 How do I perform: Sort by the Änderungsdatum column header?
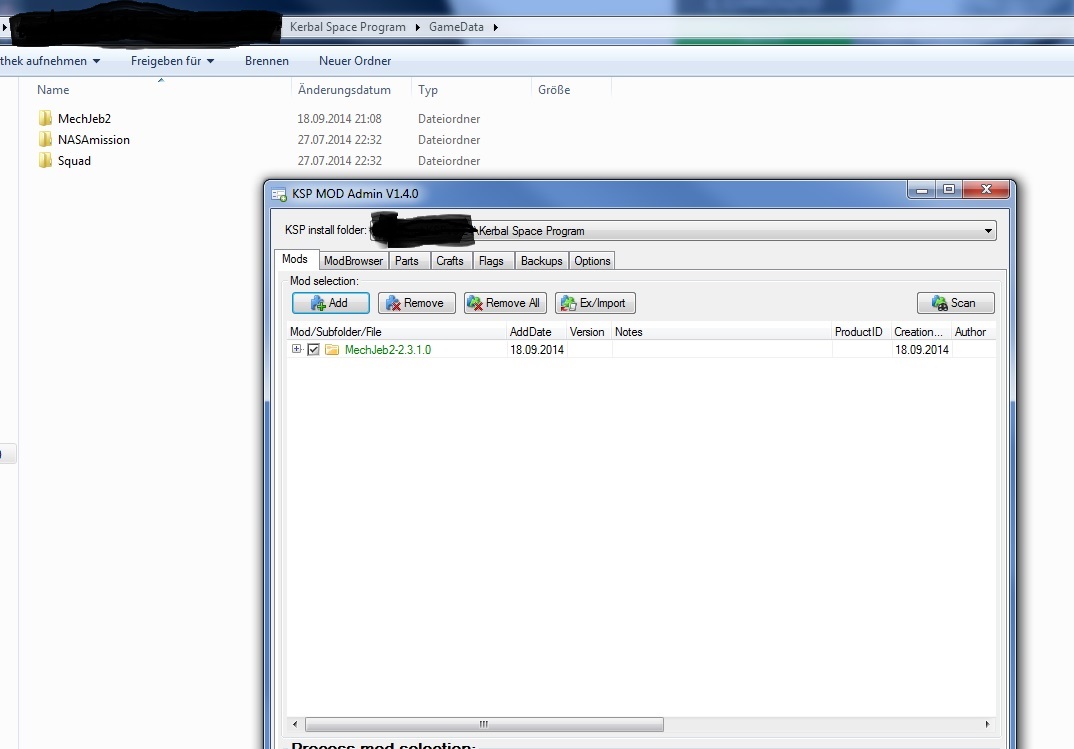[x=344, y=90]
